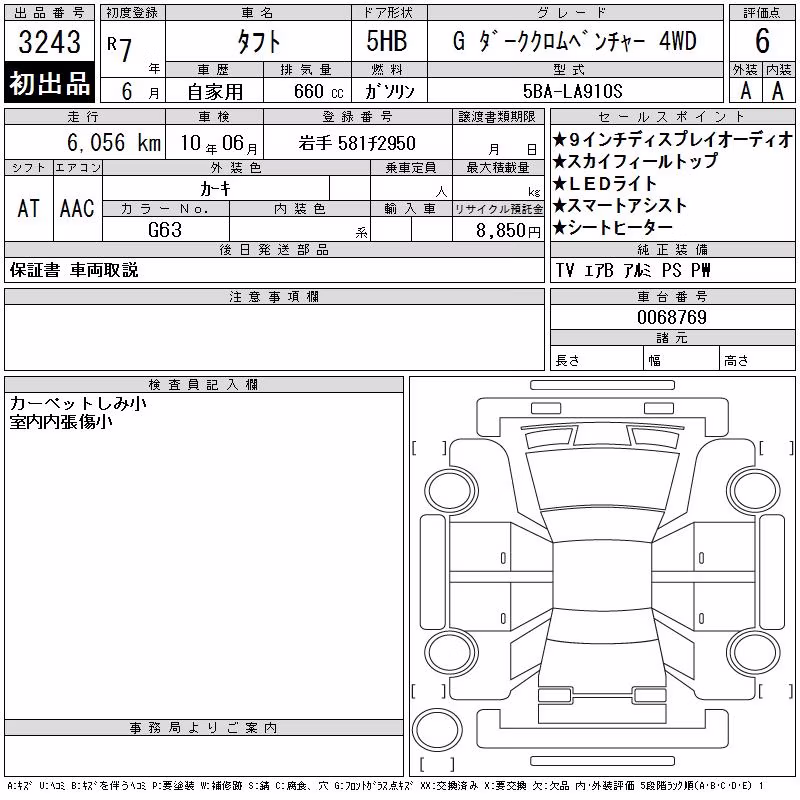
Task: Click the 注意事項欄 header
Action: pos(274,296)
